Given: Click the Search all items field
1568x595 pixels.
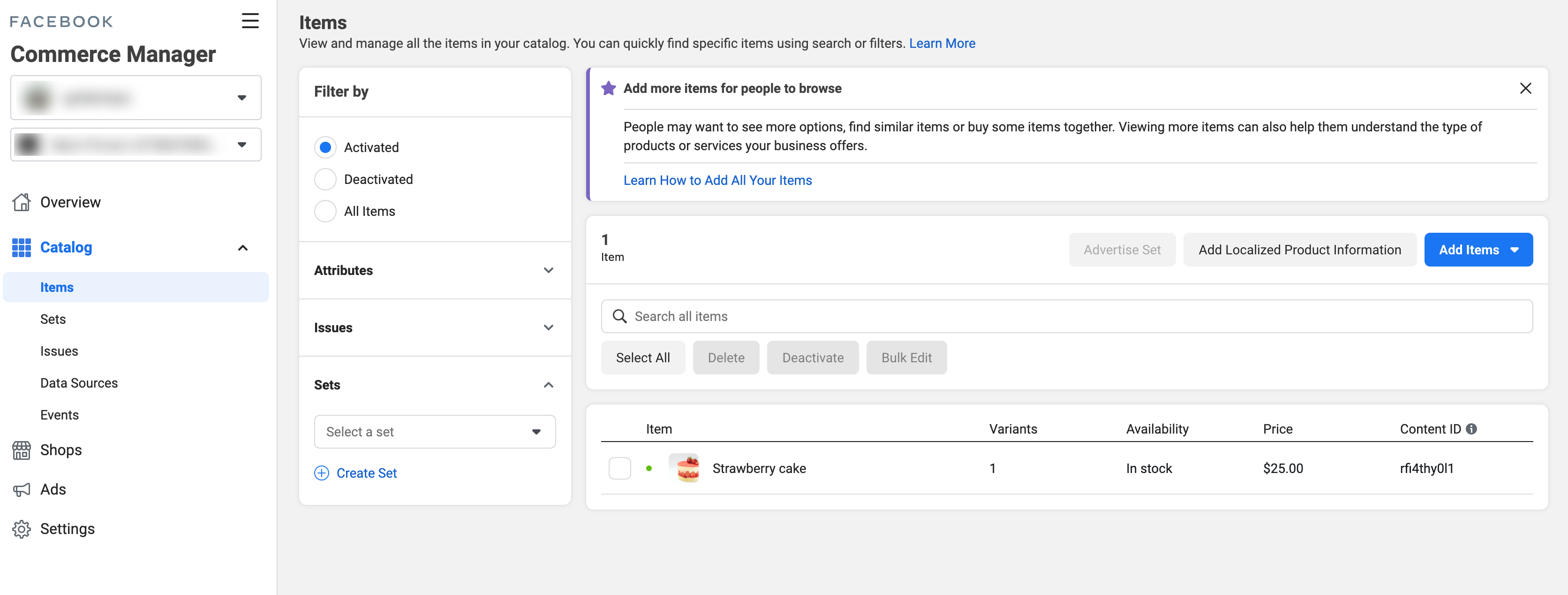Looking at the screenshot, I should [x=1065, y=316].
